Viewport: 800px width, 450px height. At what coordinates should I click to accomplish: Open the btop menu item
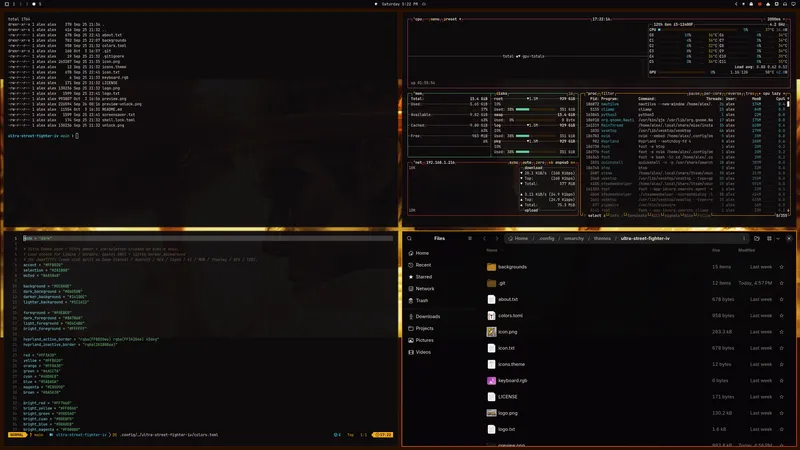point(435,19)
